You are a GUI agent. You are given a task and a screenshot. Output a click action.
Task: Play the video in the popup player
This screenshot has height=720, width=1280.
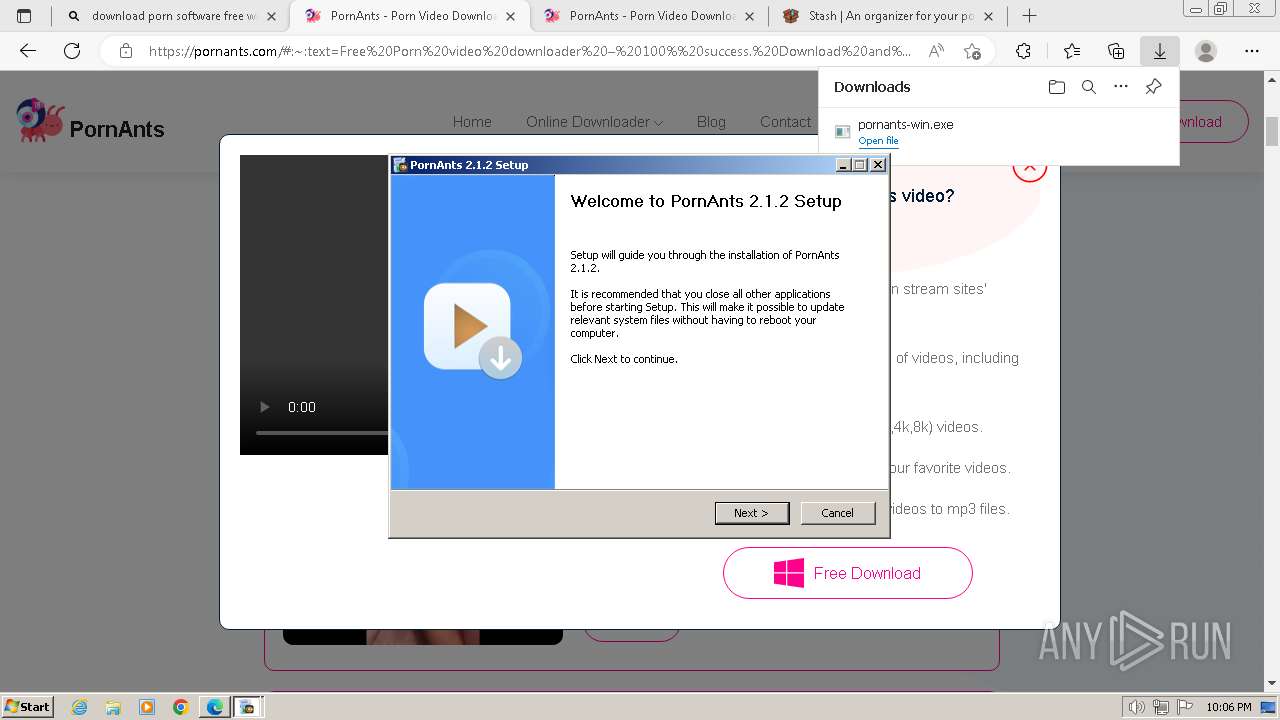coord(265,407)
